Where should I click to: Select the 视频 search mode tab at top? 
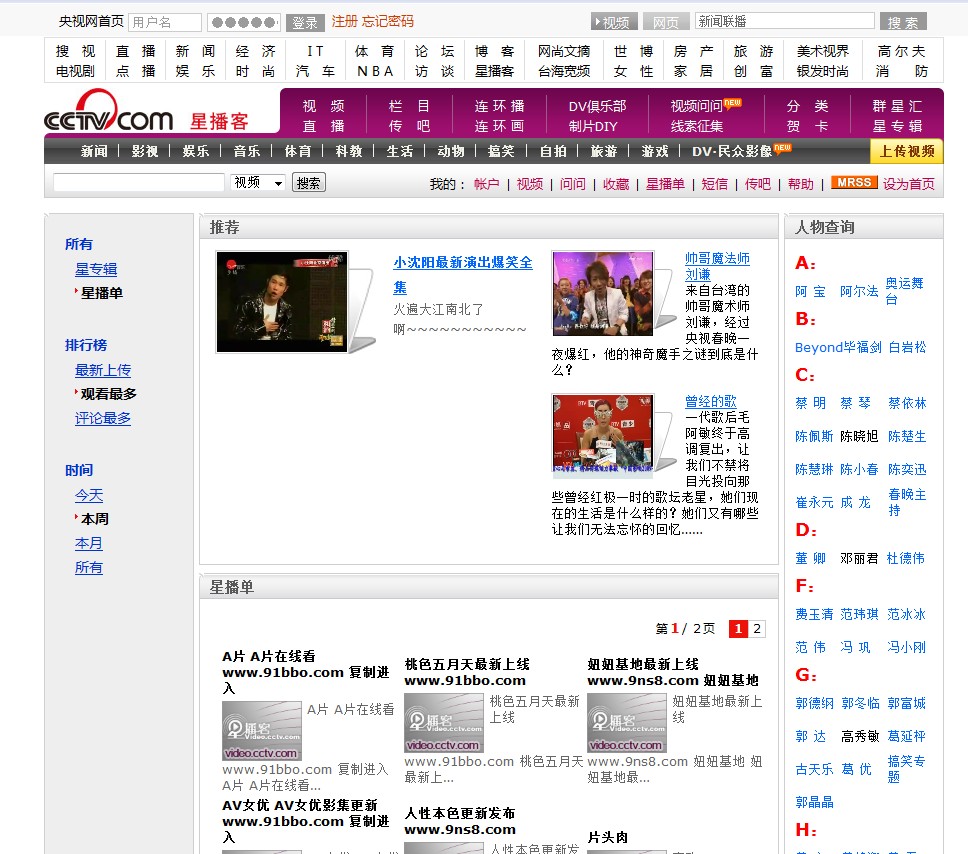(x=612, y=22)
